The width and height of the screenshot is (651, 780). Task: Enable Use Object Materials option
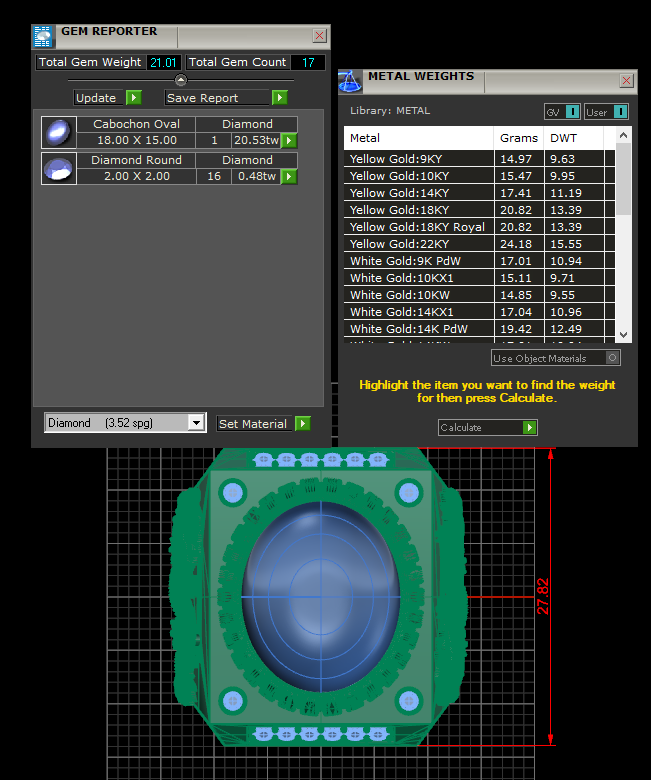(x=613, y=358)
